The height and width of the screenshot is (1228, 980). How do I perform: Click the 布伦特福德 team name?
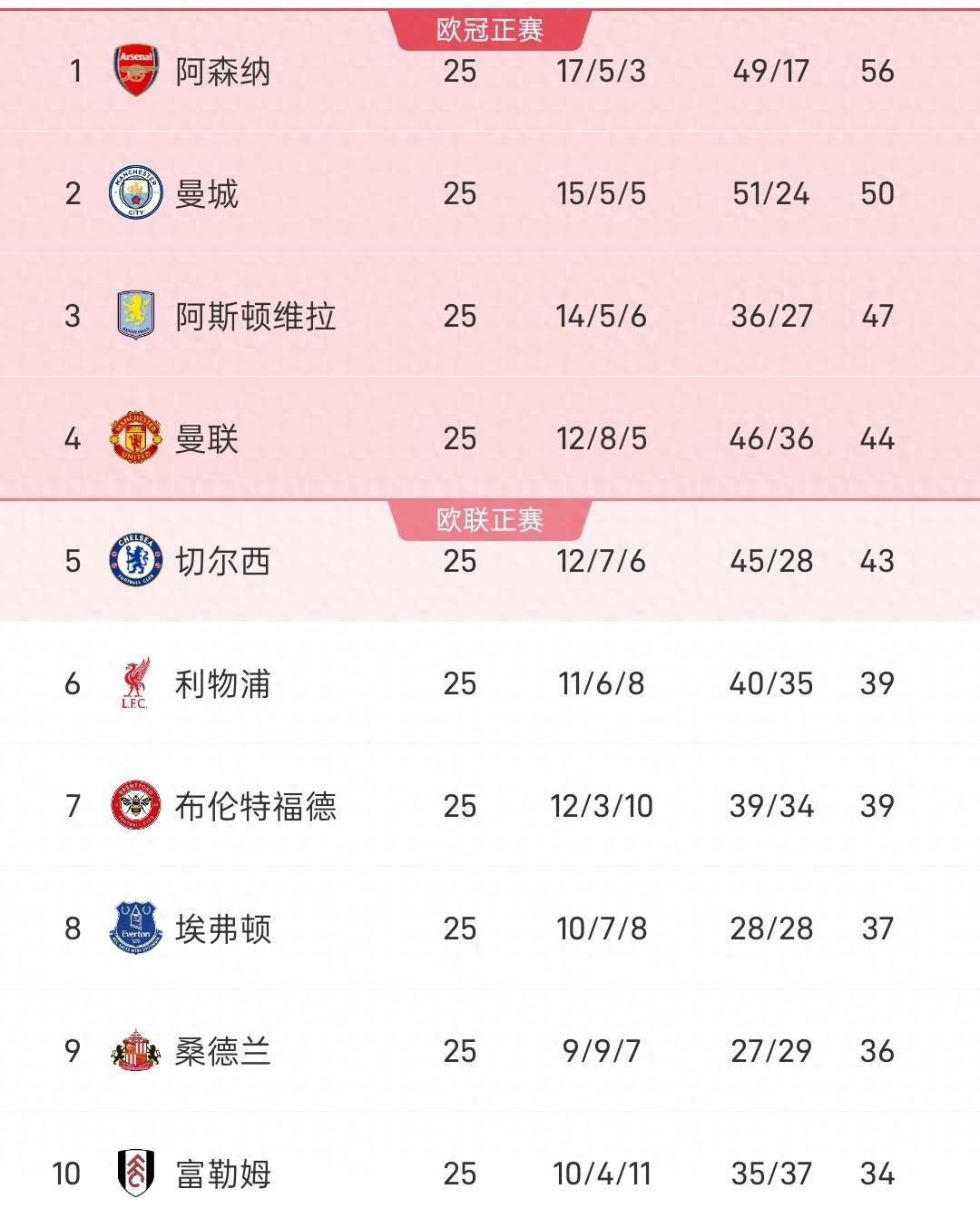(255, 807)
